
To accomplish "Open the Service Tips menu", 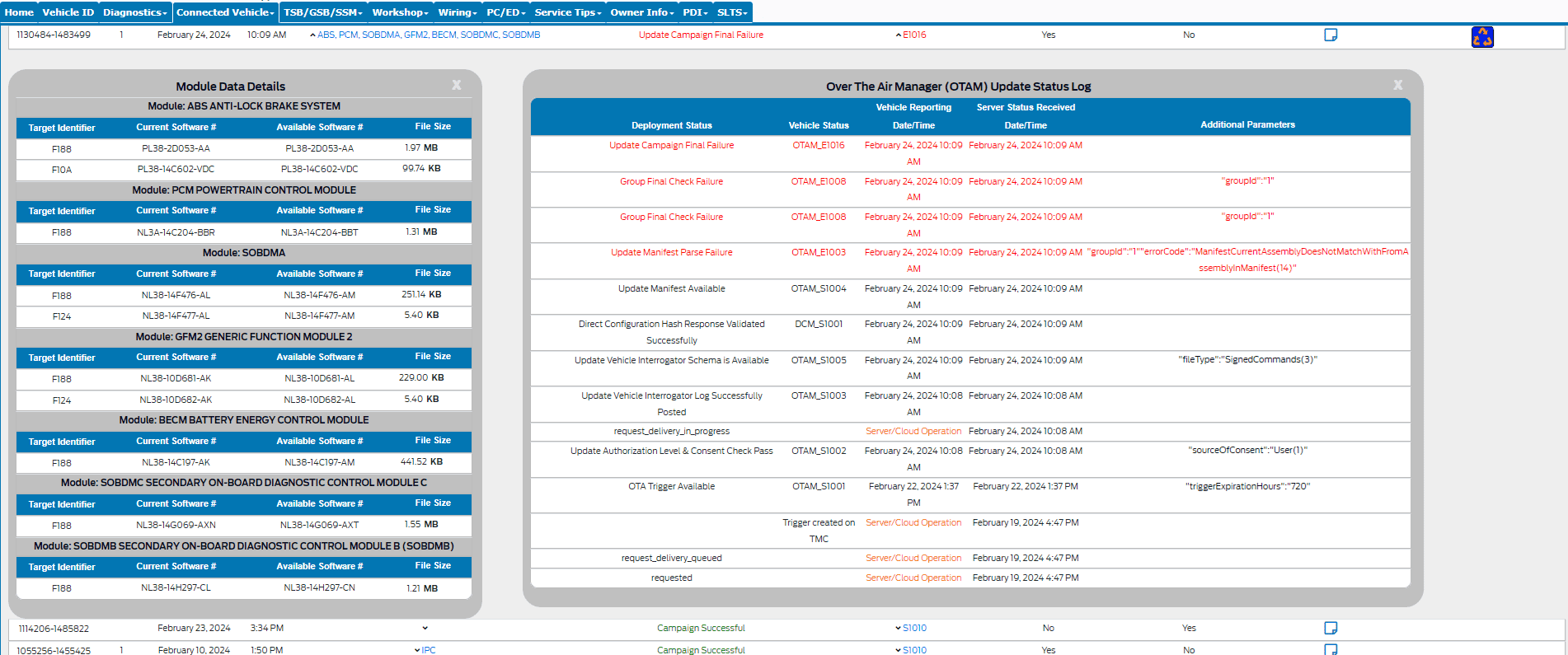I will tap(567, 12).
